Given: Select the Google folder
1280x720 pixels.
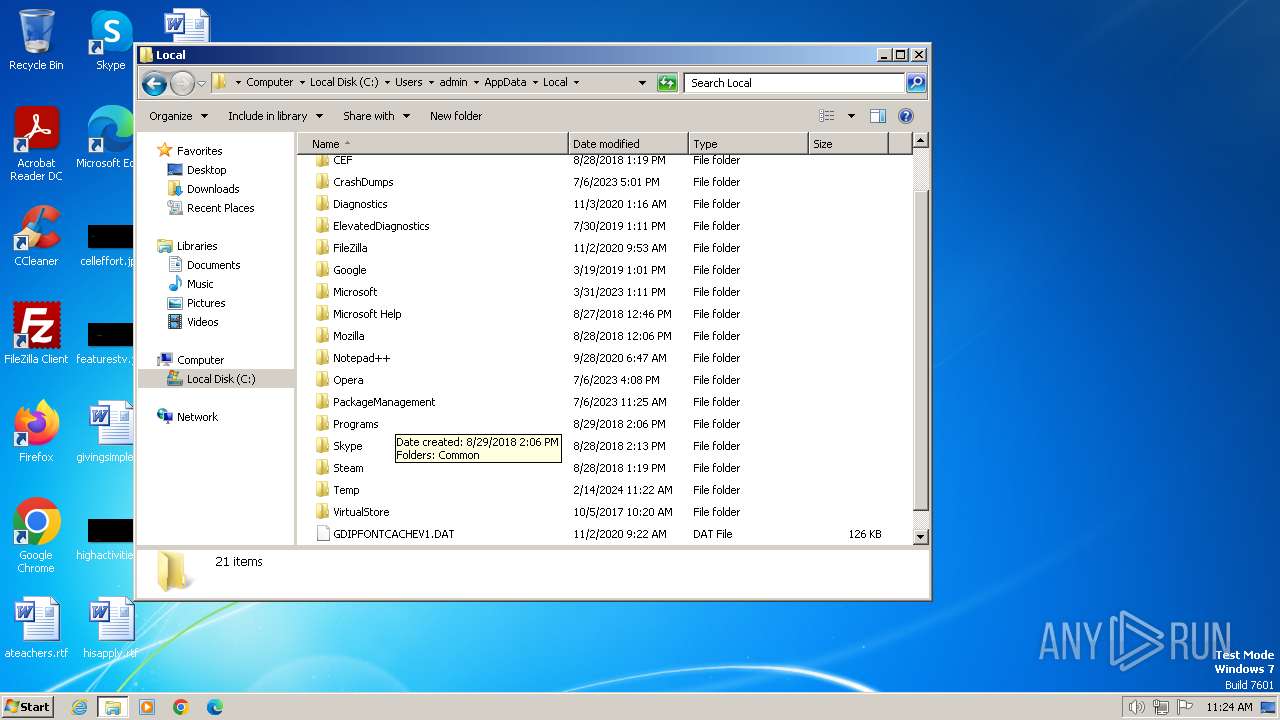Looking at the screenshot, I should [349, 270].
